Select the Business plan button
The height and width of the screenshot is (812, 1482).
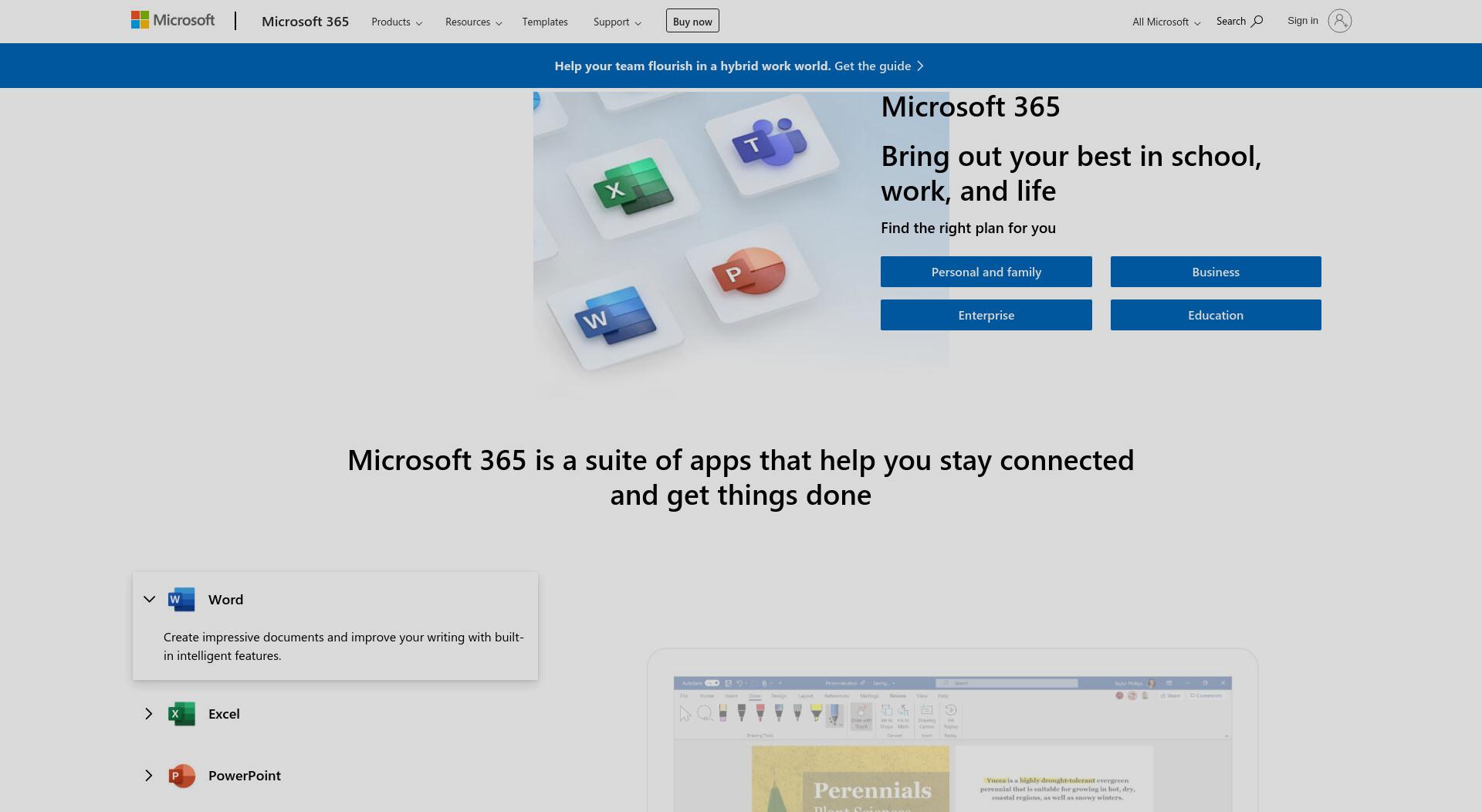pos(1216,272)
